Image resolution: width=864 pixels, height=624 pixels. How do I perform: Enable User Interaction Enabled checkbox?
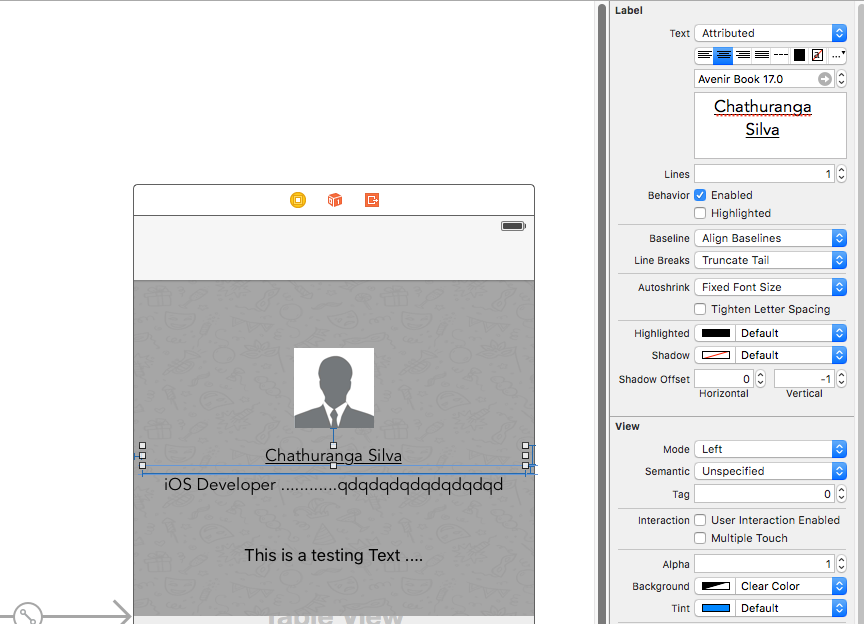tap(701, 520)
